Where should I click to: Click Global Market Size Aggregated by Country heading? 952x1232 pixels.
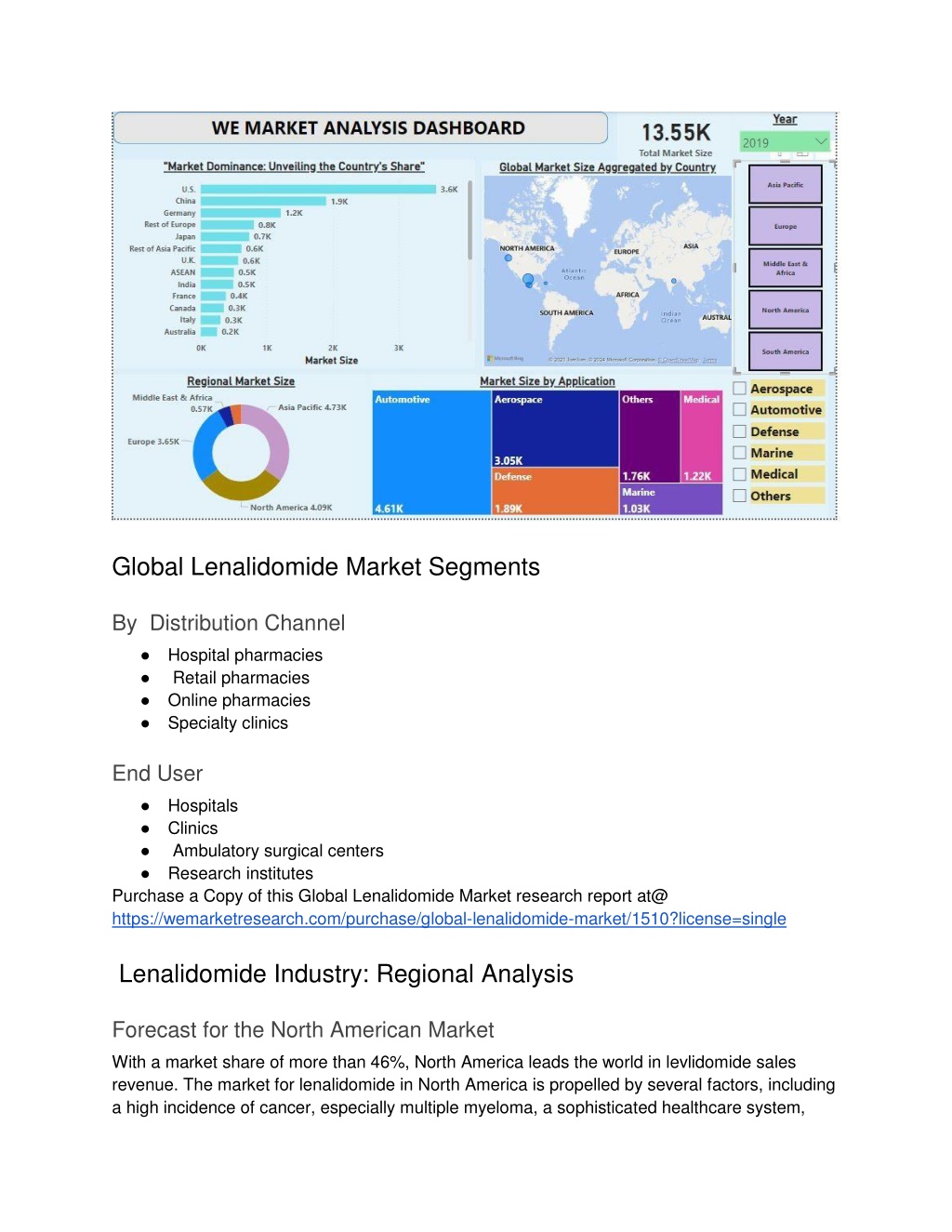tap(607, 167)
